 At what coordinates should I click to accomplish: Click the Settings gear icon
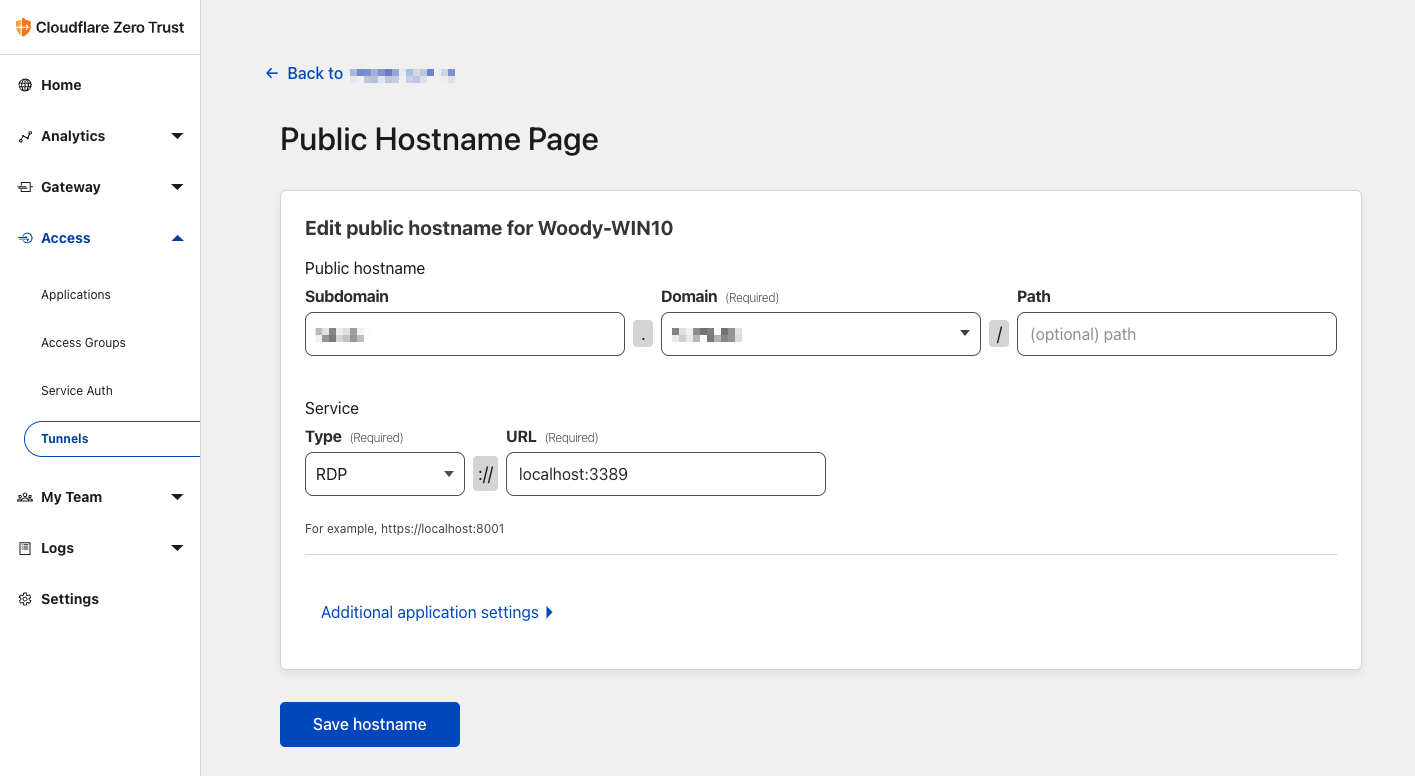26,599
